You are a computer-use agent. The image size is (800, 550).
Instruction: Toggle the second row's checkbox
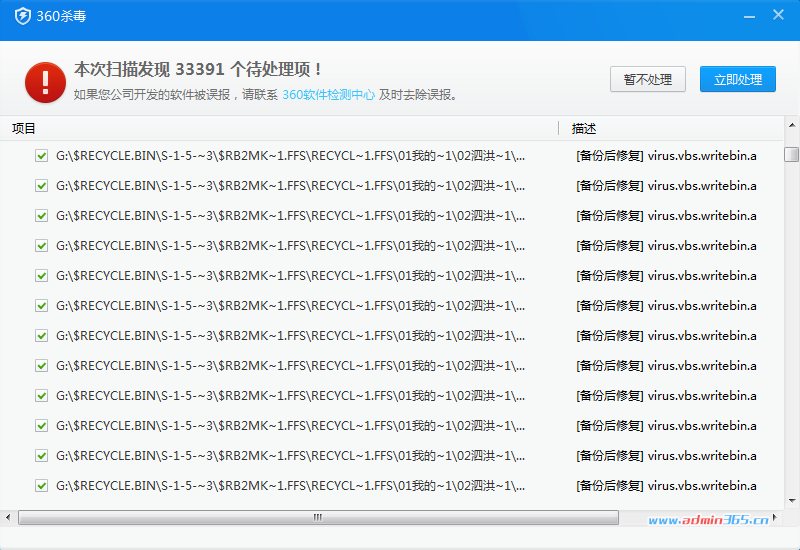point(41,186)
